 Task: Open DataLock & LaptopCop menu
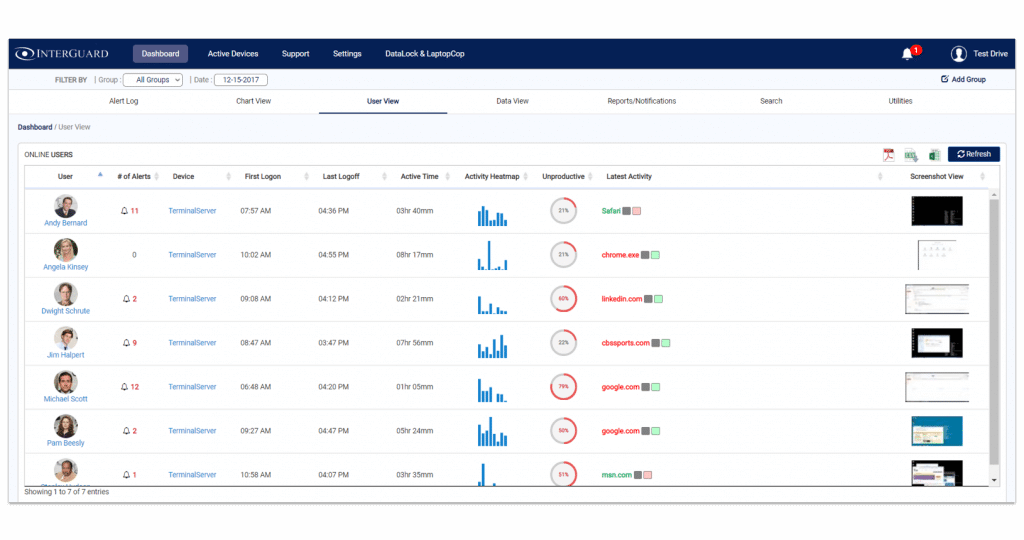(x=424, y=54)
